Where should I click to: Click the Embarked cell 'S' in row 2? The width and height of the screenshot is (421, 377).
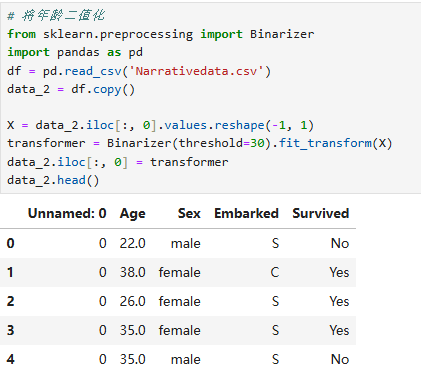(275, 301)
